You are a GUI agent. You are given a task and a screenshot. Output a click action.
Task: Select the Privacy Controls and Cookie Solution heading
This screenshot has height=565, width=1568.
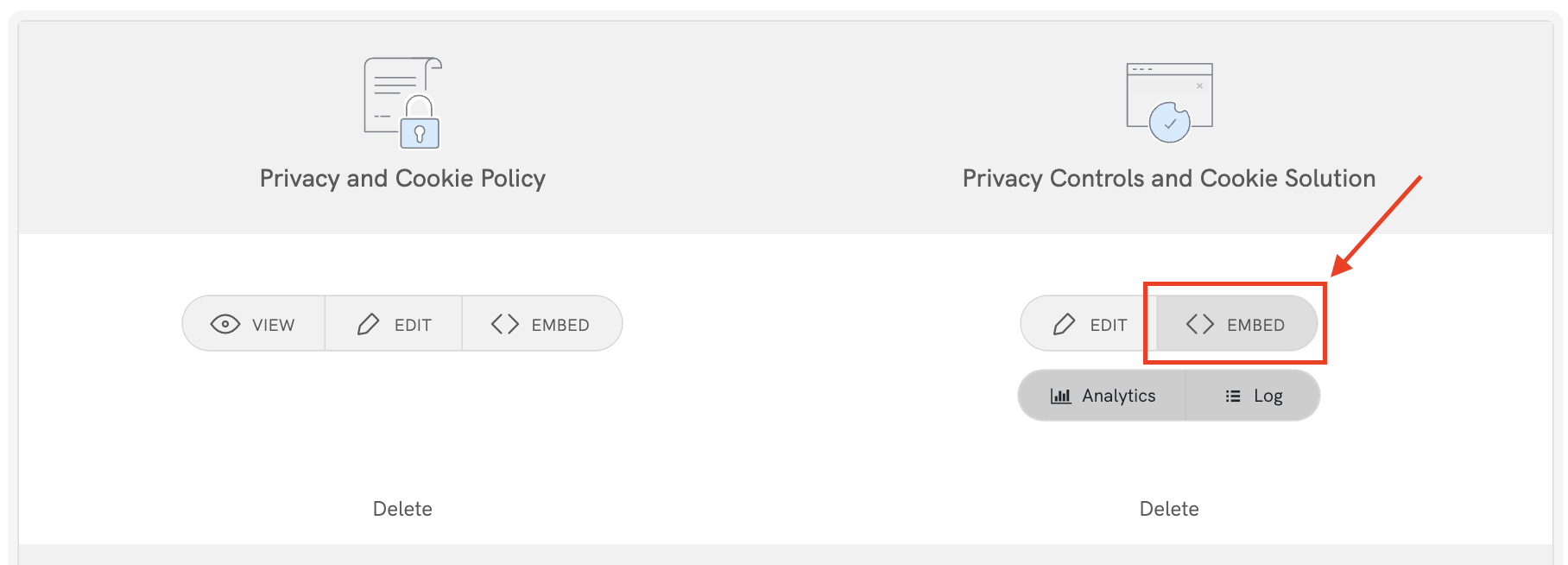[x=1169, y=178]
